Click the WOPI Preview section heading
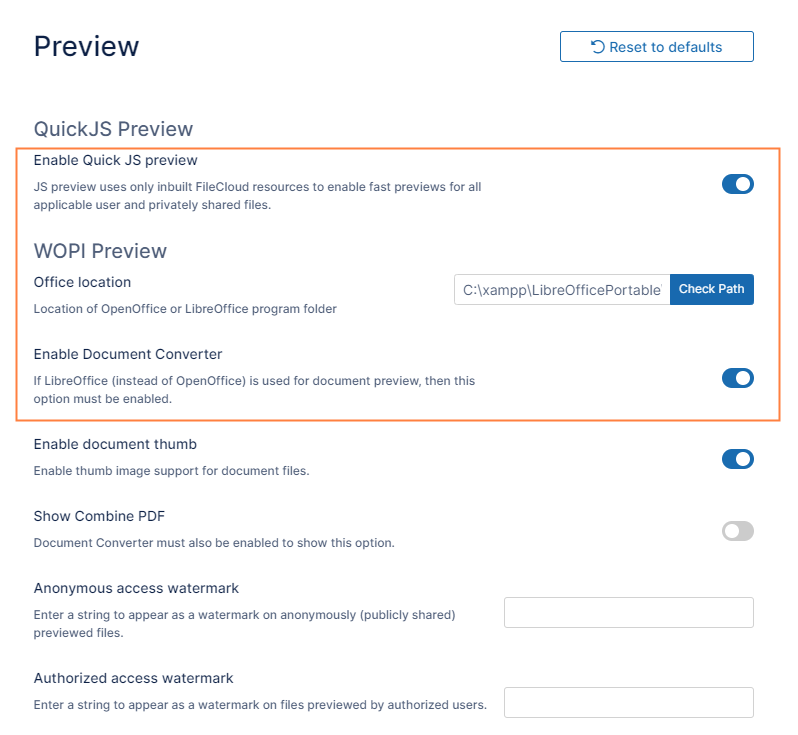 (x=100, y=251)
